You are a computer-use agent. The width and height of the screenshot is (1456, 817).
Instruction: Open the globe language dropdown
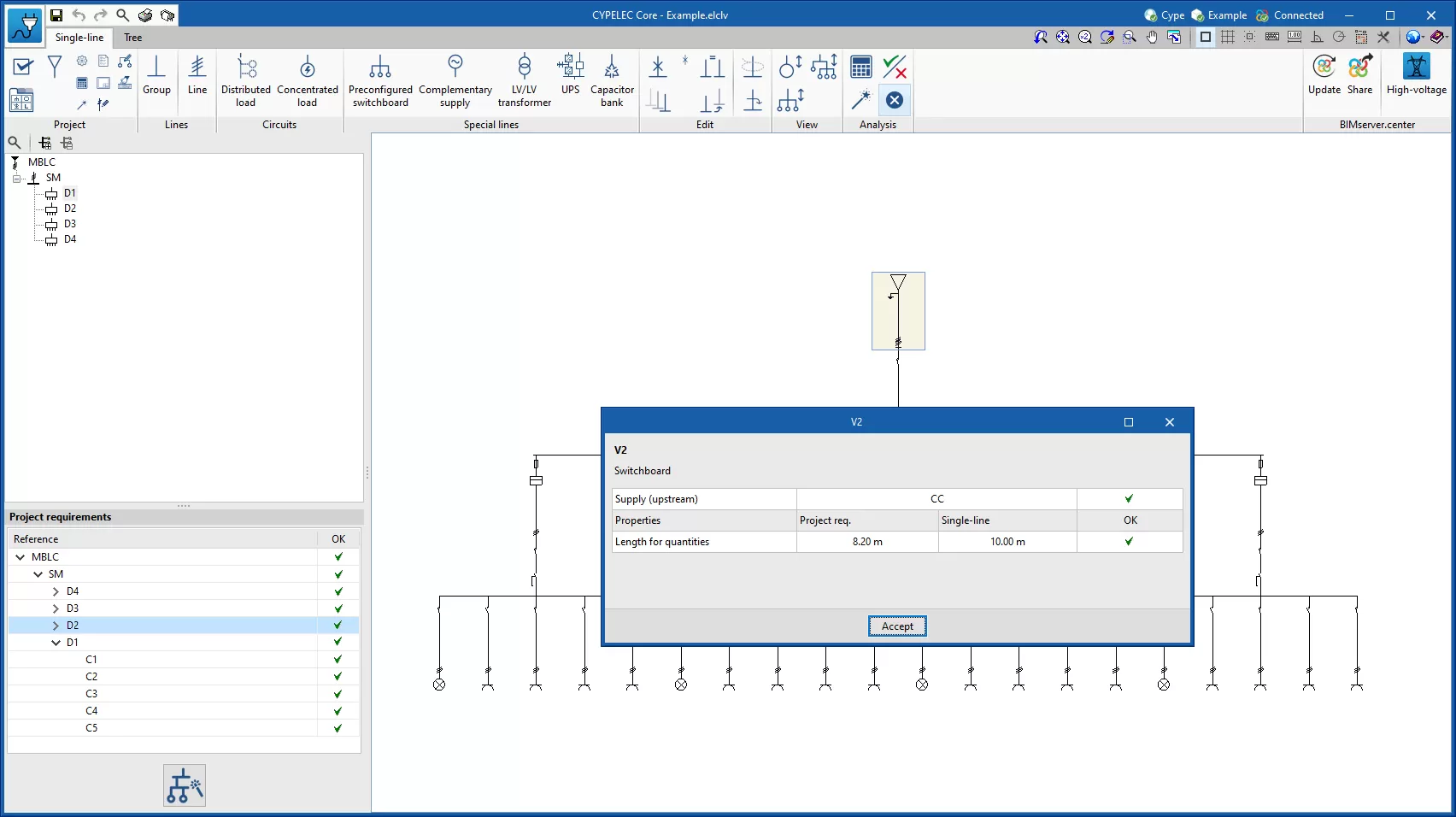[x=1416, y=37]
